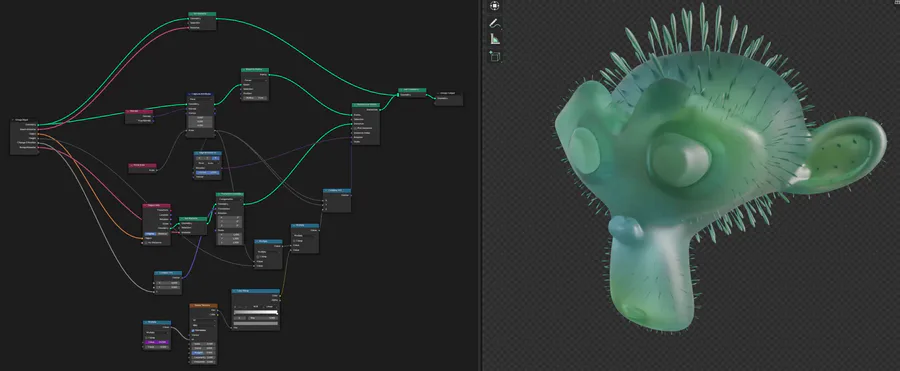This screenshot has width=900, height=371.
Task: Select the Annotate pencil tool
Action: 494,23
